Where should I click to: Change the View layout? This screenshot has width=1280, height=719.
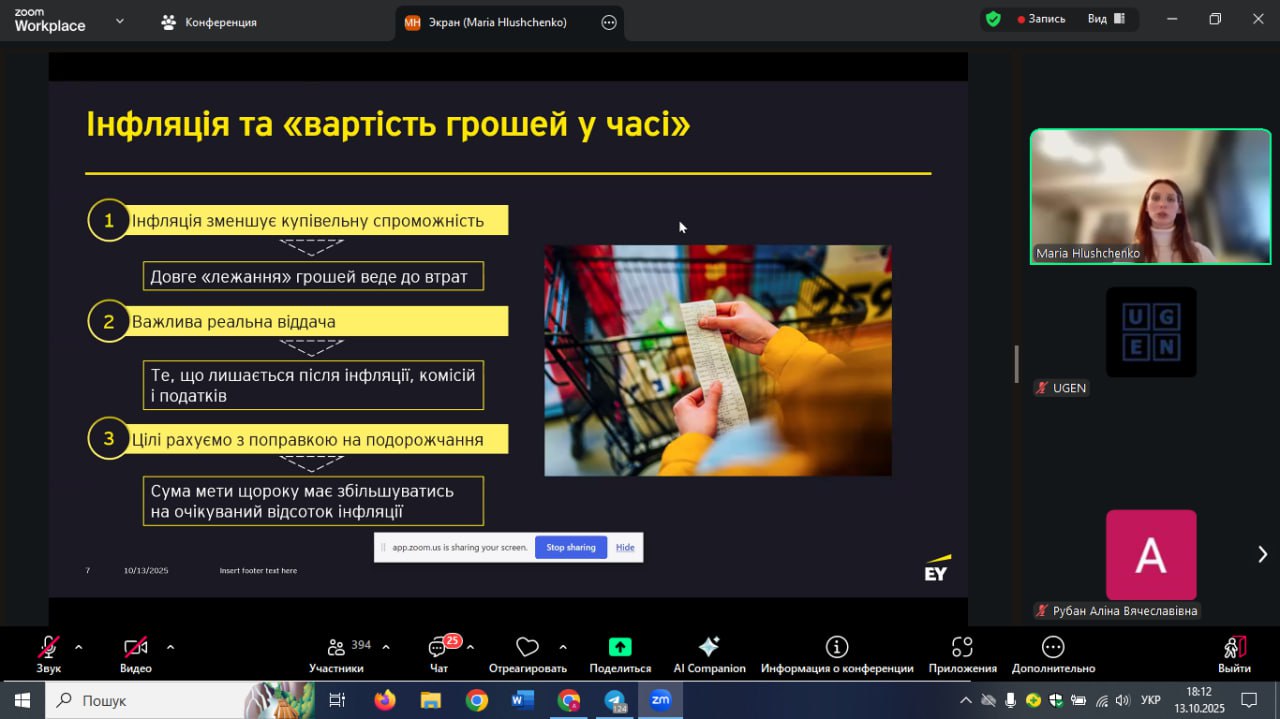(x=1106, y=19)
